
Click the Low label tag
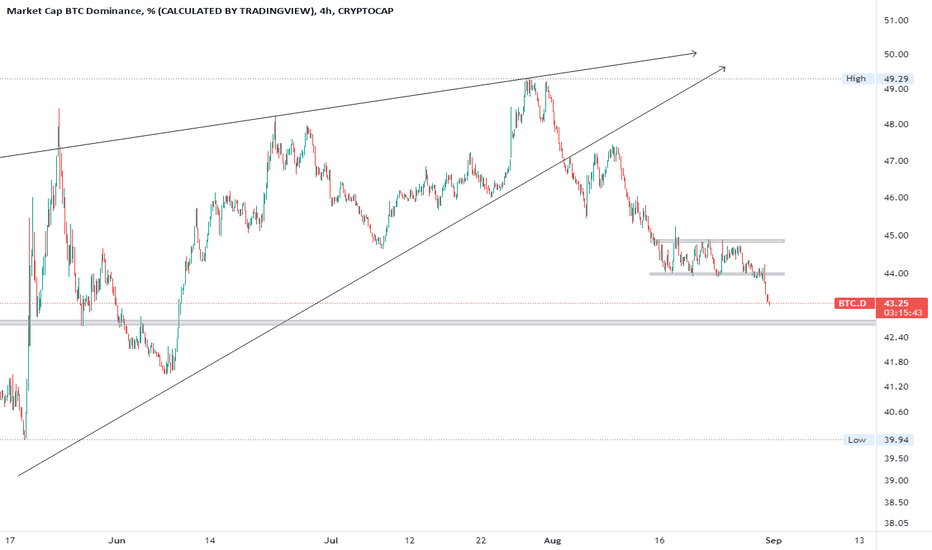857,440
